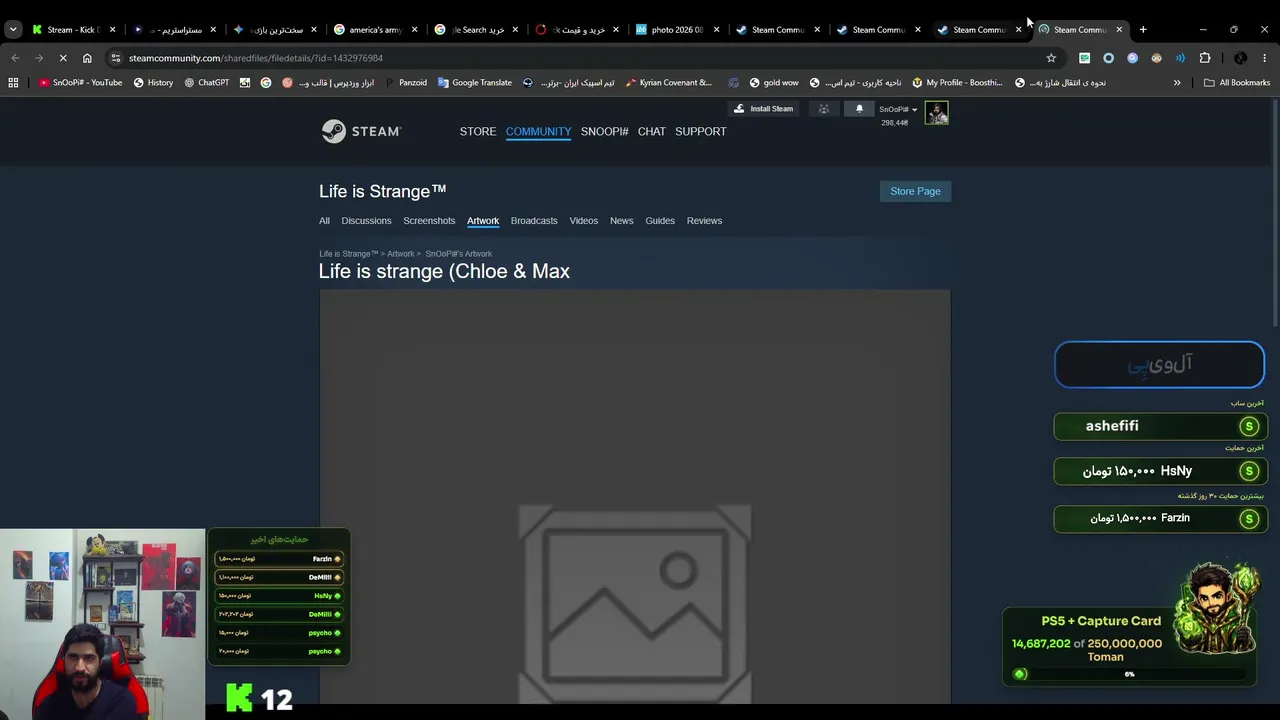Open the History bookmark
The width and height of the screenshot is (1280, 720).
pyautogui.click(x=153, y=83)
